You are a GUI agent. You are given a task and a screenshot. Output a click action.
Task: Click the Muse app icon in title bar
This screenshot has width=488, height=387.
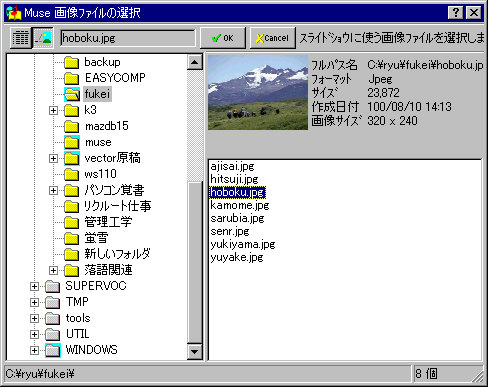coord(14,13)
